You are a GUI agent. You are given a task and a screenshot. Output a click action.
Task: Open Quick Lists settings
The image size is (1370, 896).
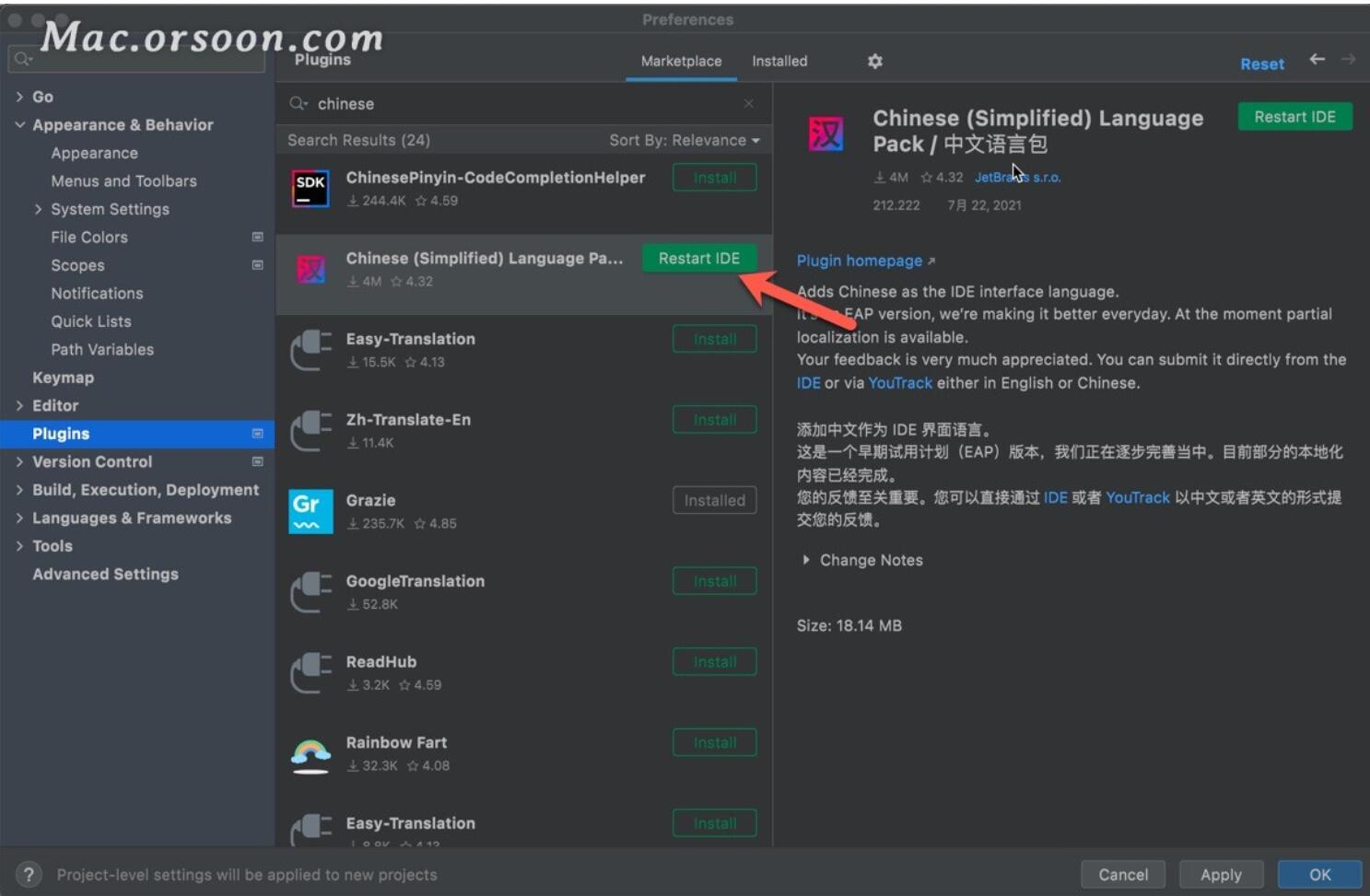click(x=91, y=321)
